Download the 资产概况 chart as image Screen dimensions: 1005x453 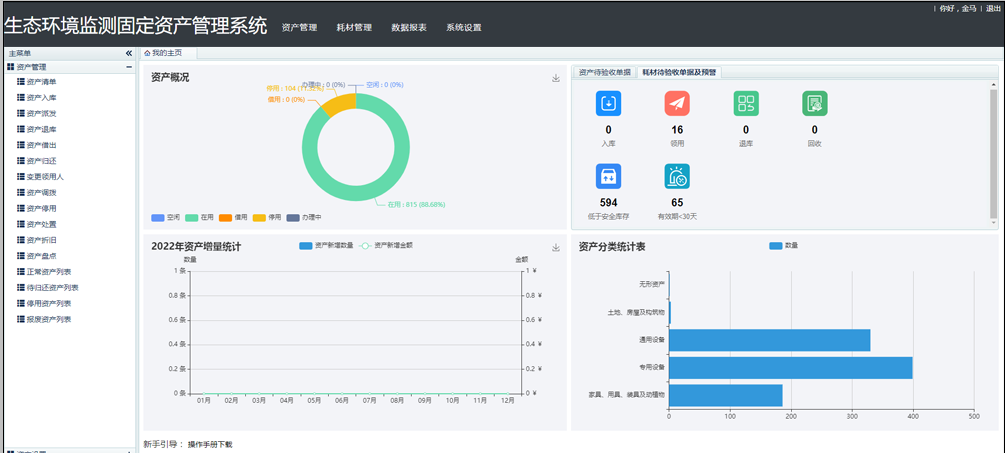pos(556,78)
